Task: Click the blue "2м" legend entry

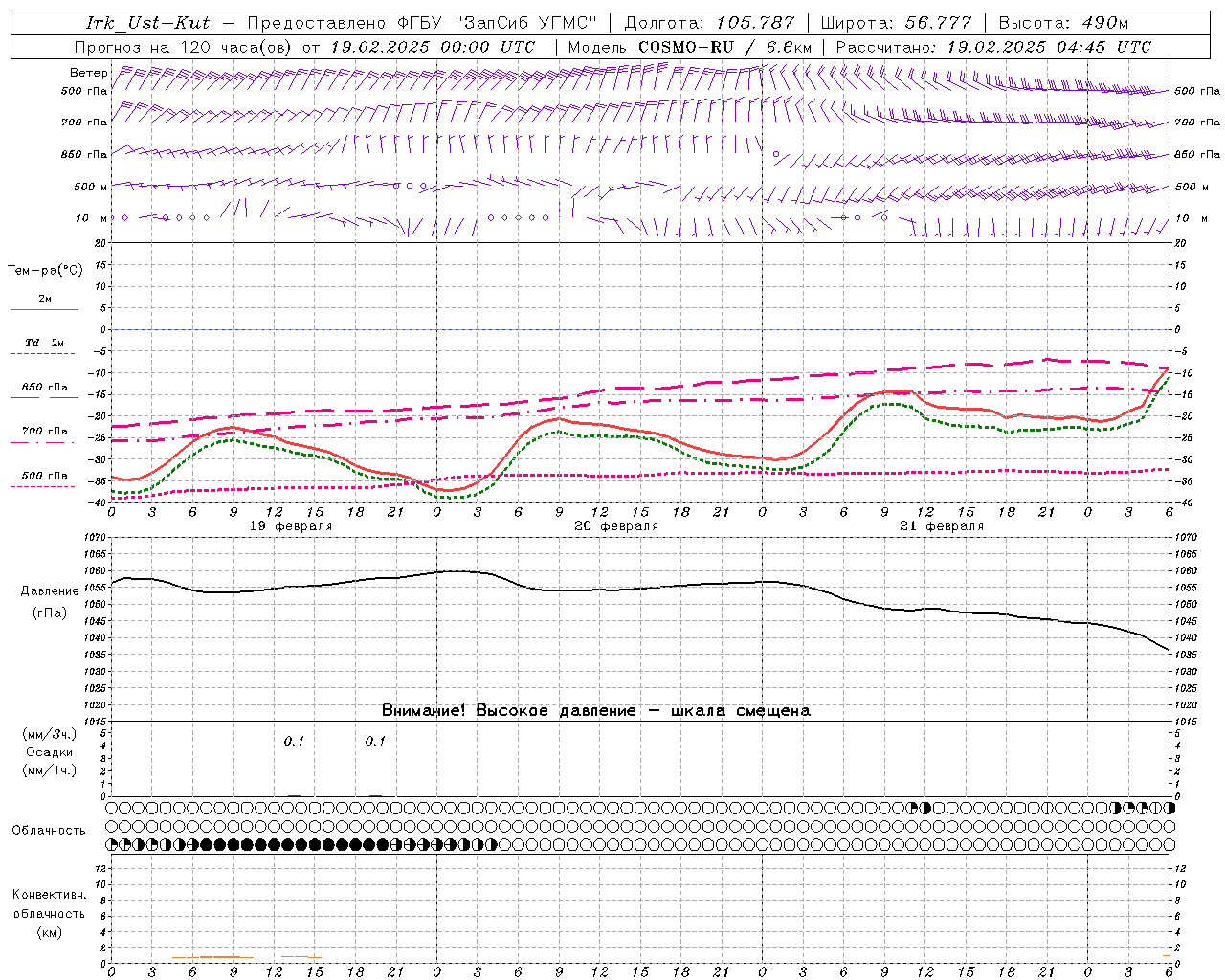Action: click(x=45, y=300)
